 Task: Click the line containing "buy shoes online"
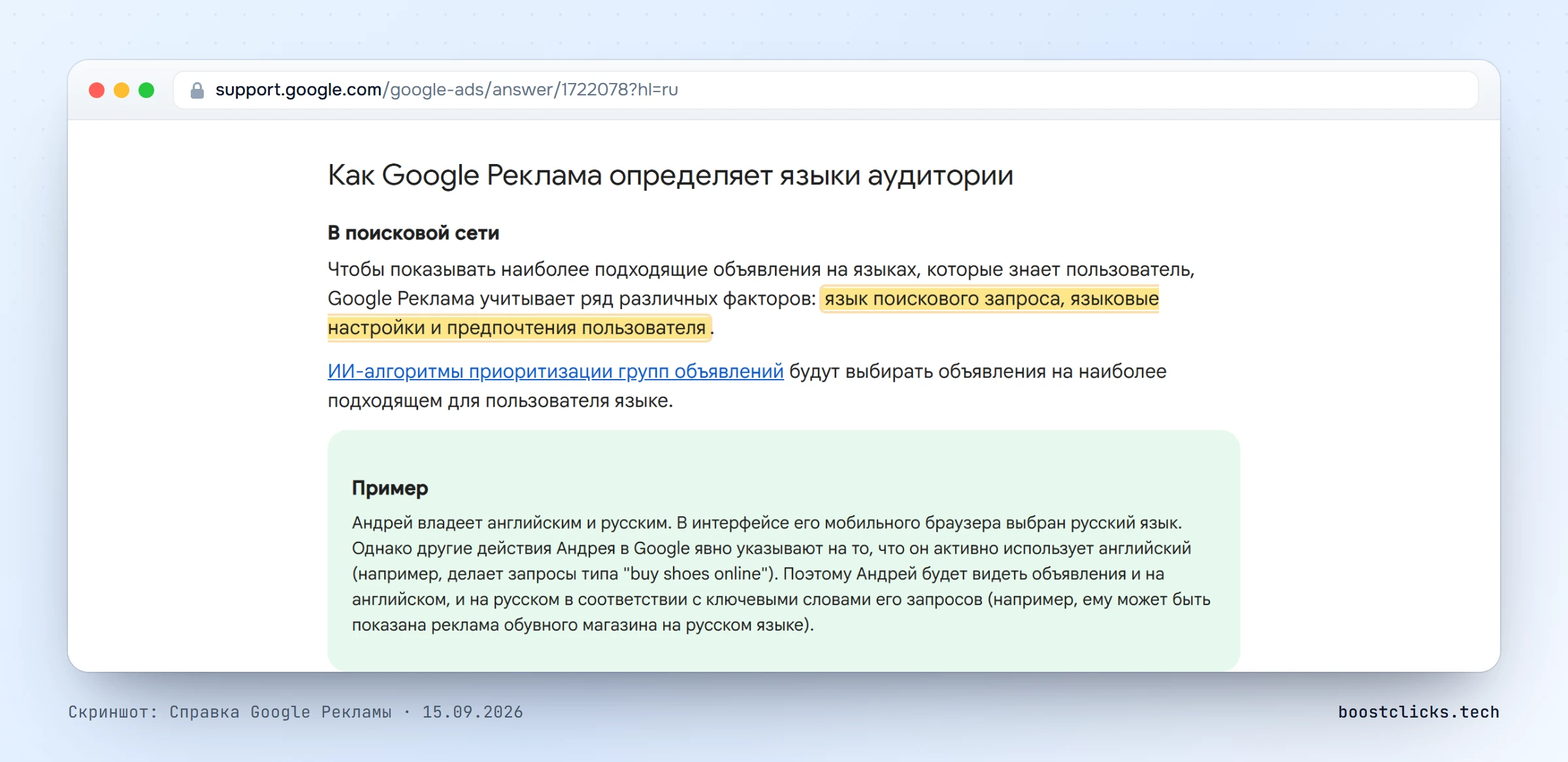[x=758, y=574]
